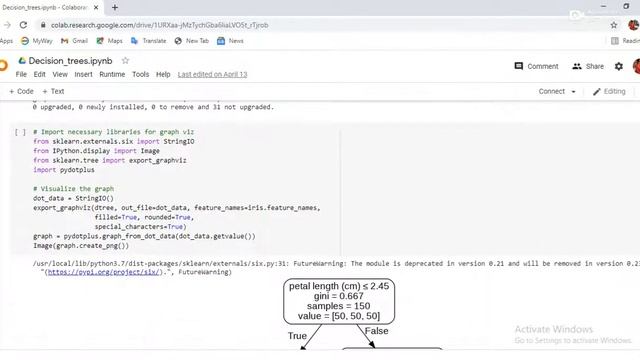This screenshot has width=640, height=360.
Task: Open Last edited on April 13 history
Action: point(212,74)
